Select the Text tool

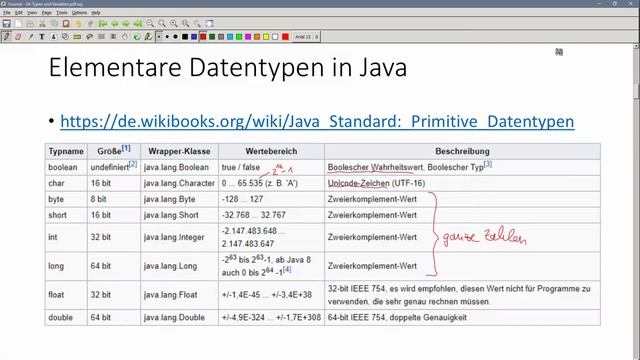click(42, 37)
